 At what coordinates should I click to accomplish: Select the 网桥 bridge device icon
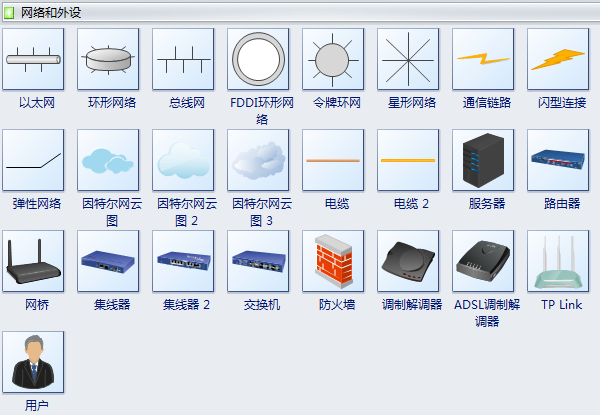pyautogui.click(x=33, y=261)
